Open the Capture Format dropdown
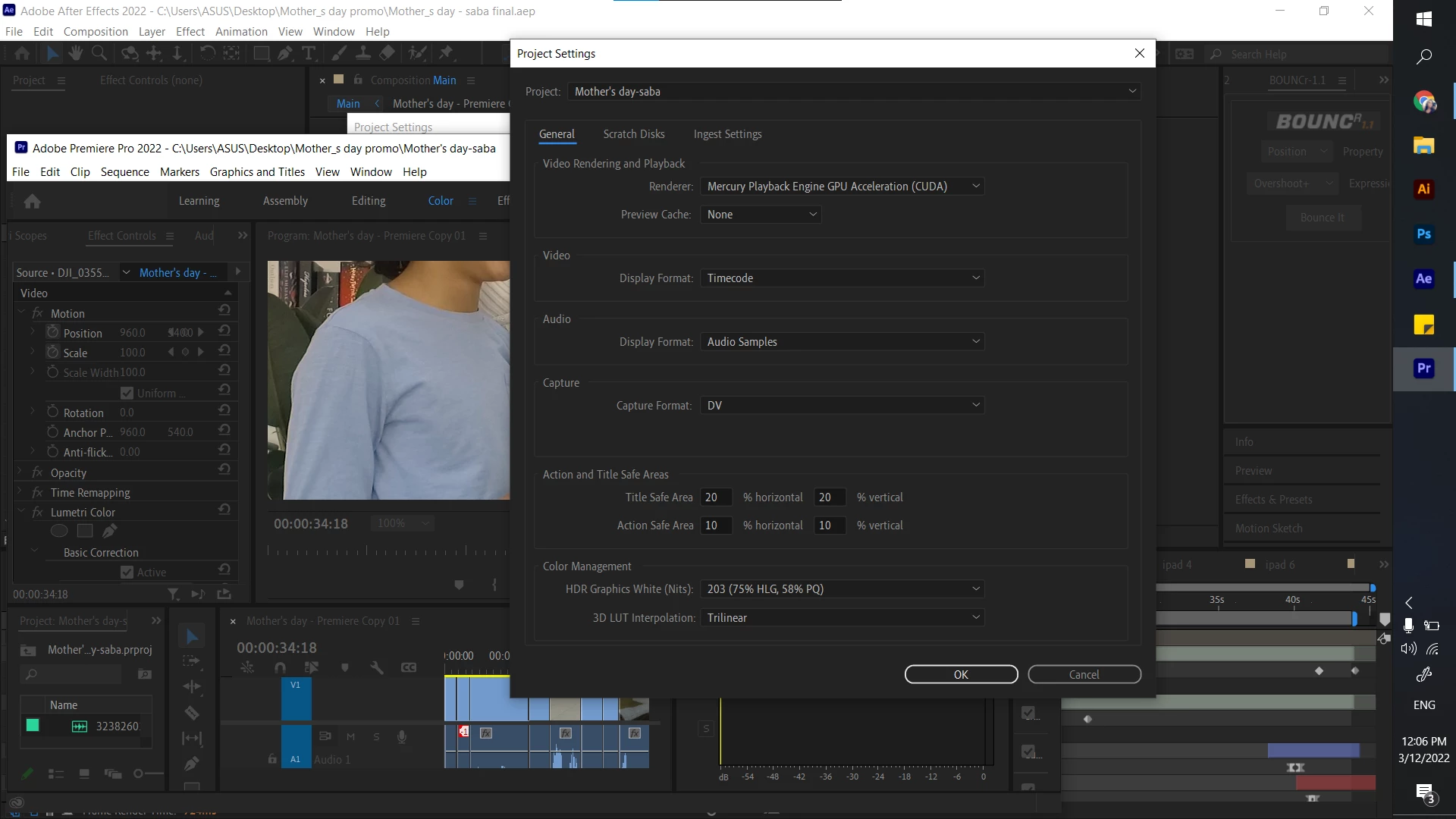The height and width of the screenshot is (819, 1456). point(842,406)
